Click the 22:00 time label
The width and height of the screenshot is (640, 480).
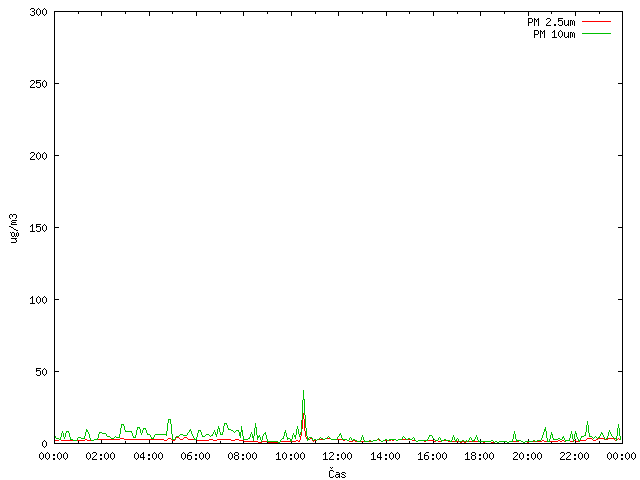point(574,456)
